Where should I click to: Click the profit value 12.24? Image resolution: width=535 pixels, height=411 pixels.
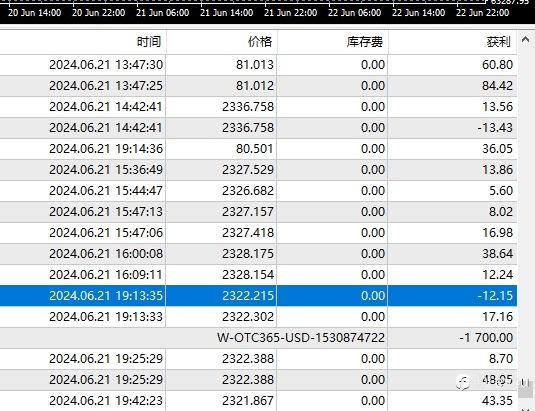[497, 275]
